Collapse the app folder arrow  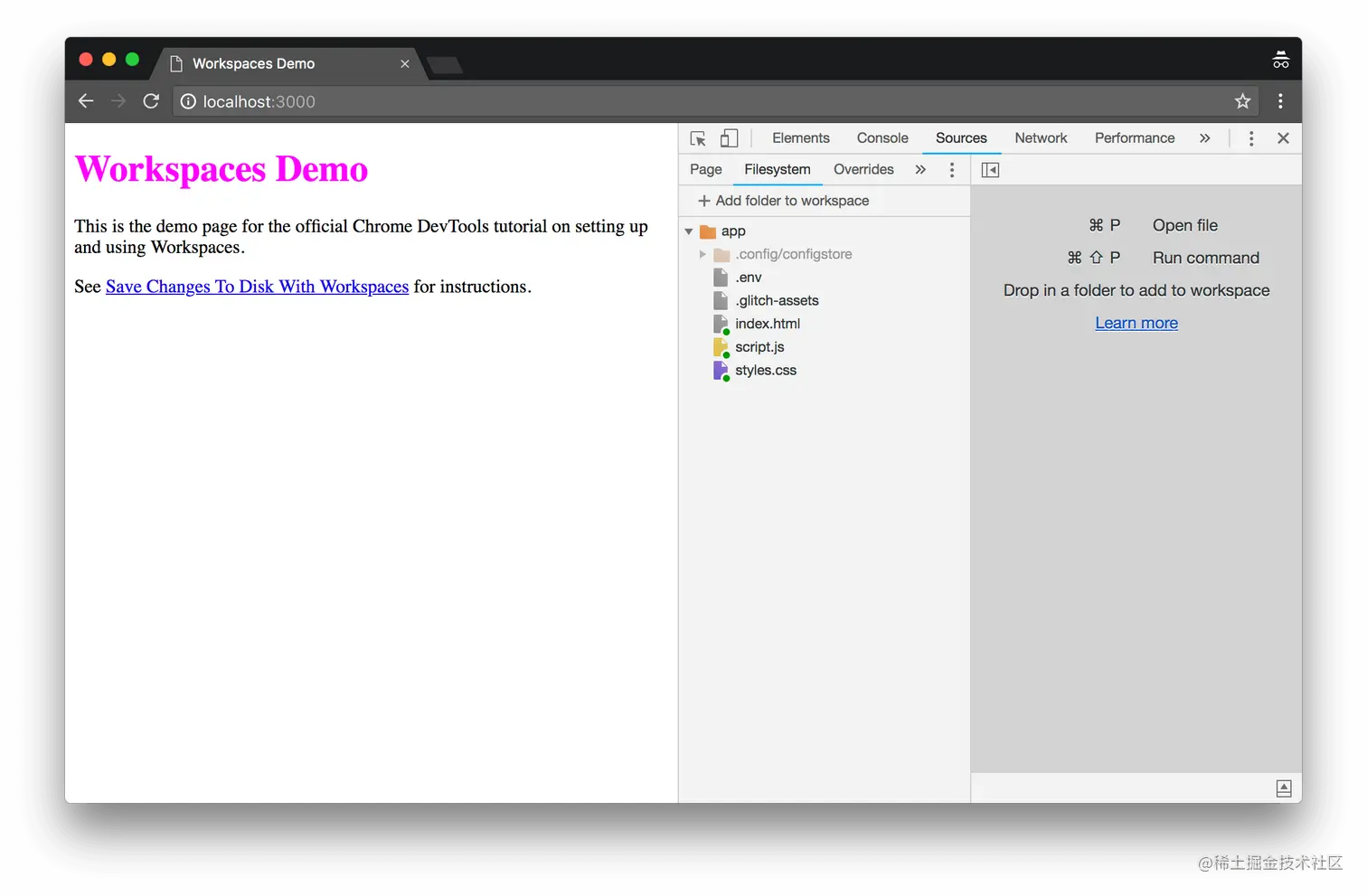click(x=689, y=231)
